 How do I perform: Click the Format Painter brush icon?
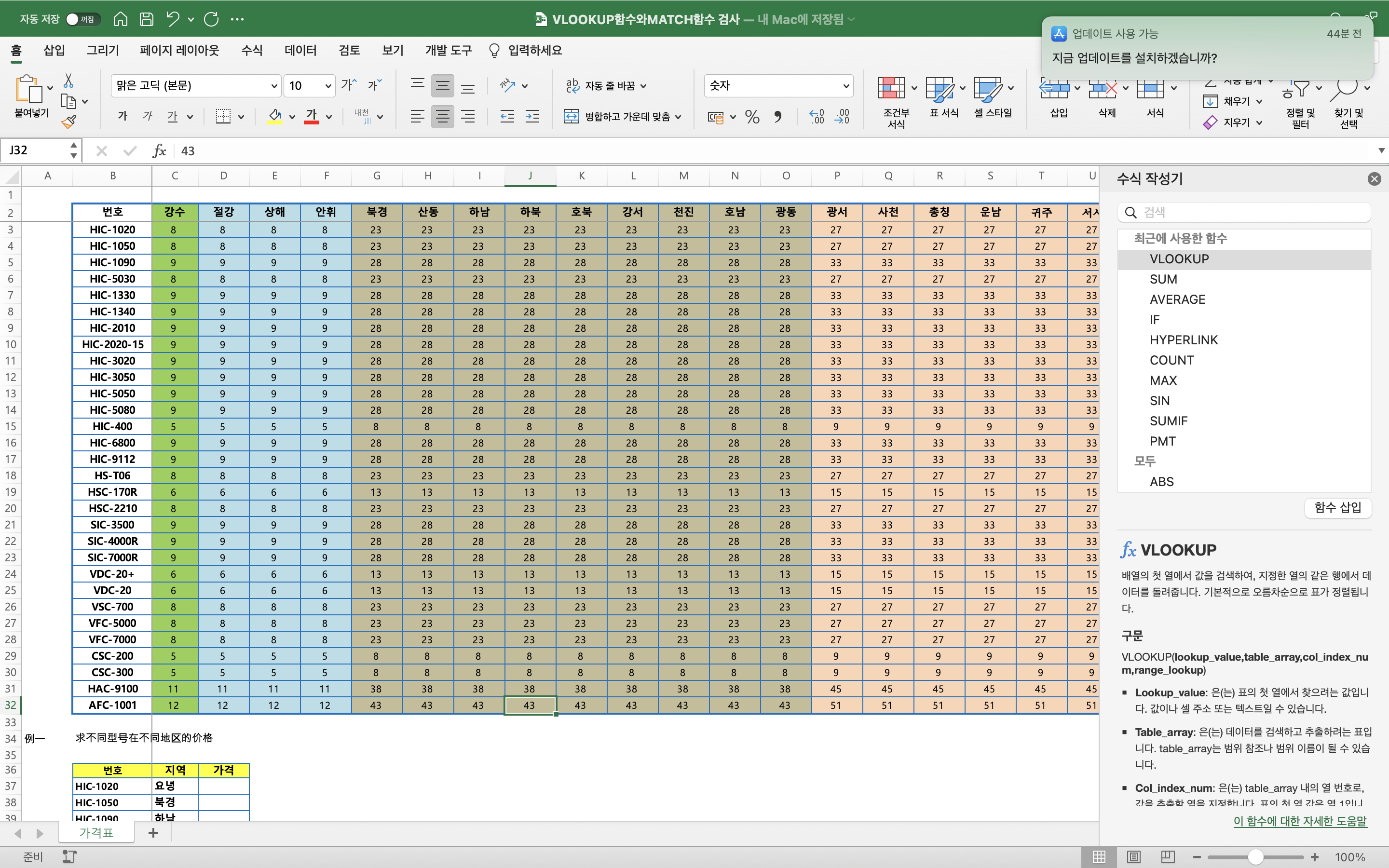point(69,122)
